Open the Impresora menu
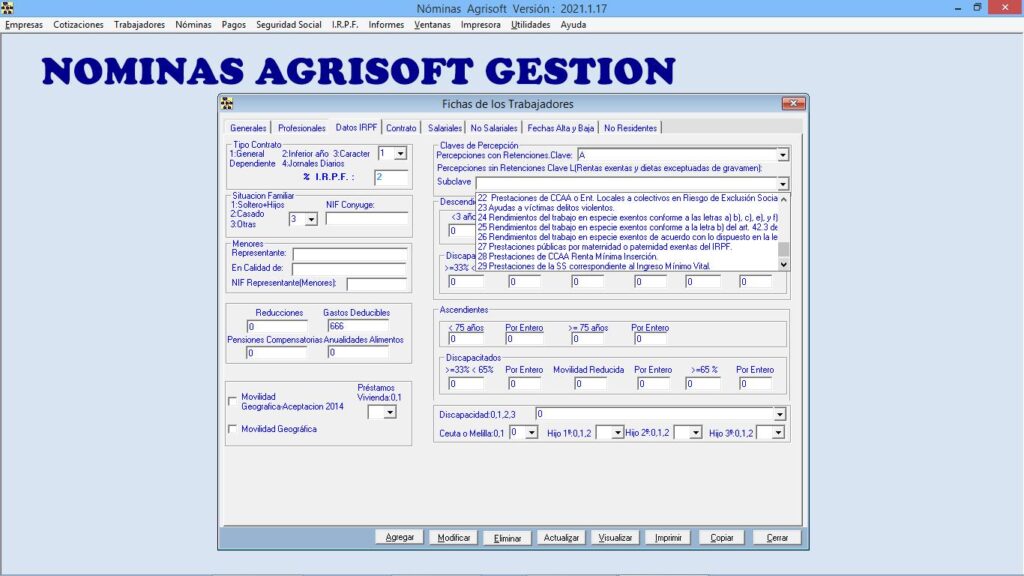The height and width of the screenshot is (576, 1024). 481,25
